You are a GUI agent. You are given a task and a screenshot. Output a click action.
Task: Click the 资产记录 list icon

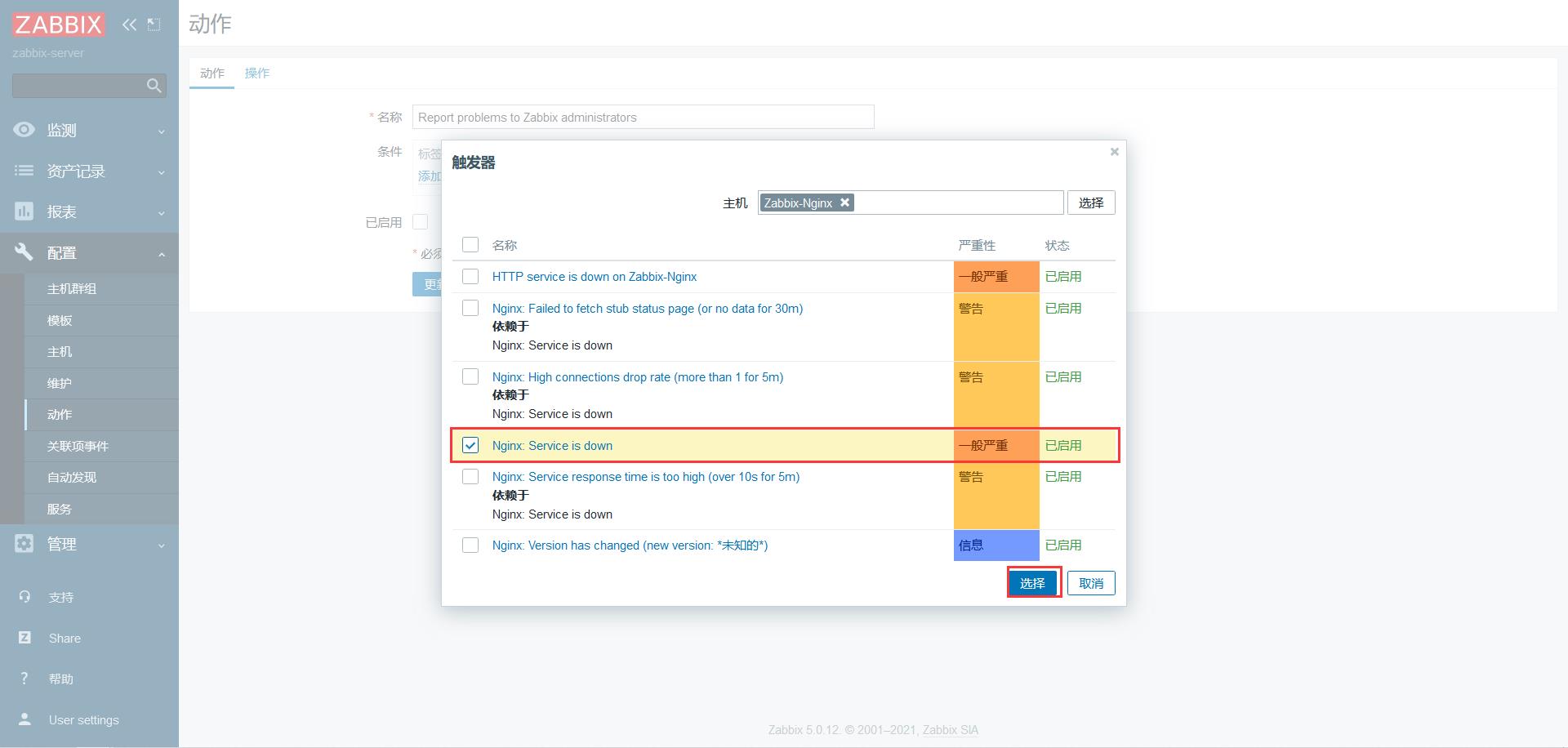[24, 171]
